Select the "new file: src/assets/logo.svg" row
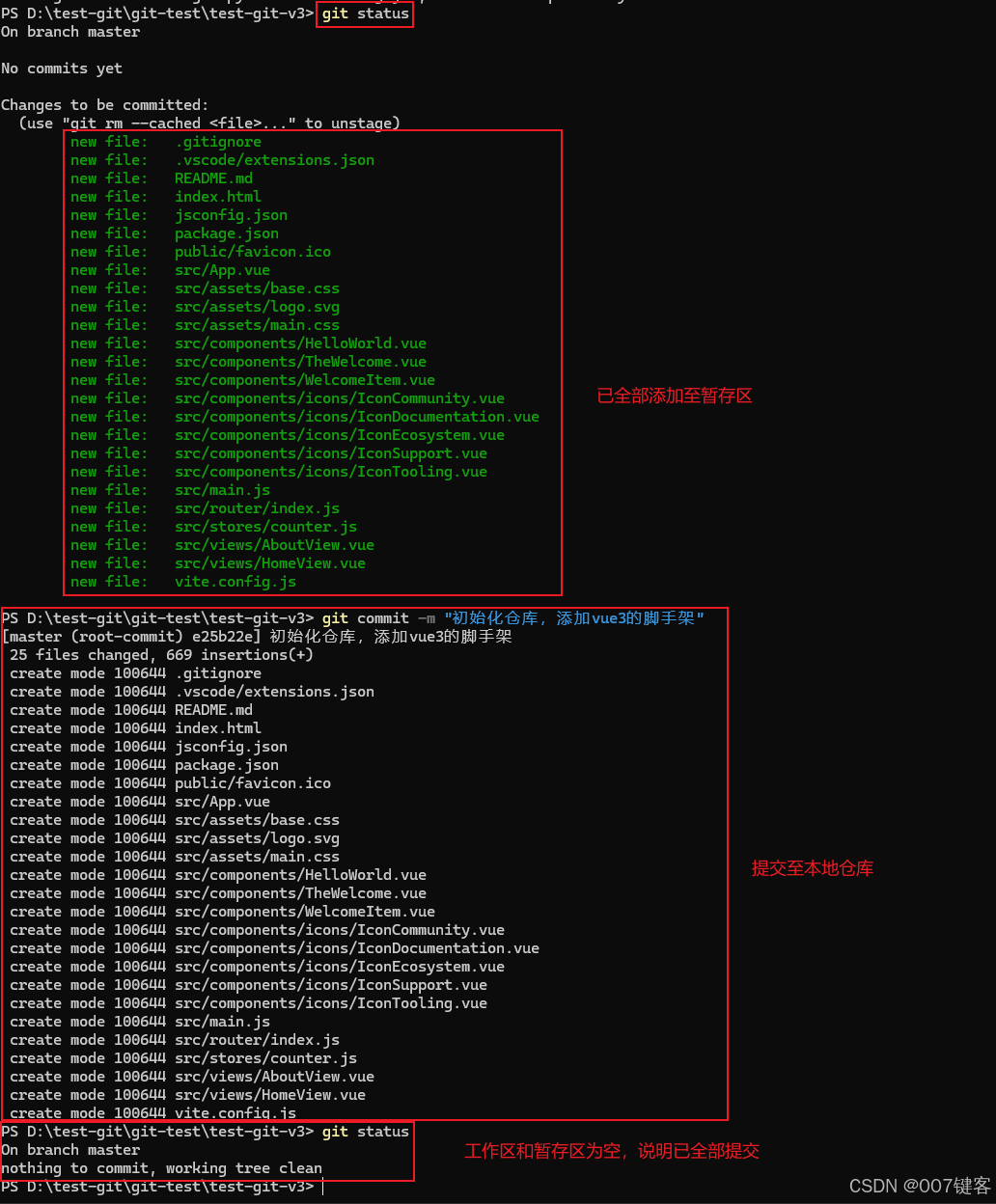The image size is (996, 1204). pyautogui.click(x=205, y=307)
